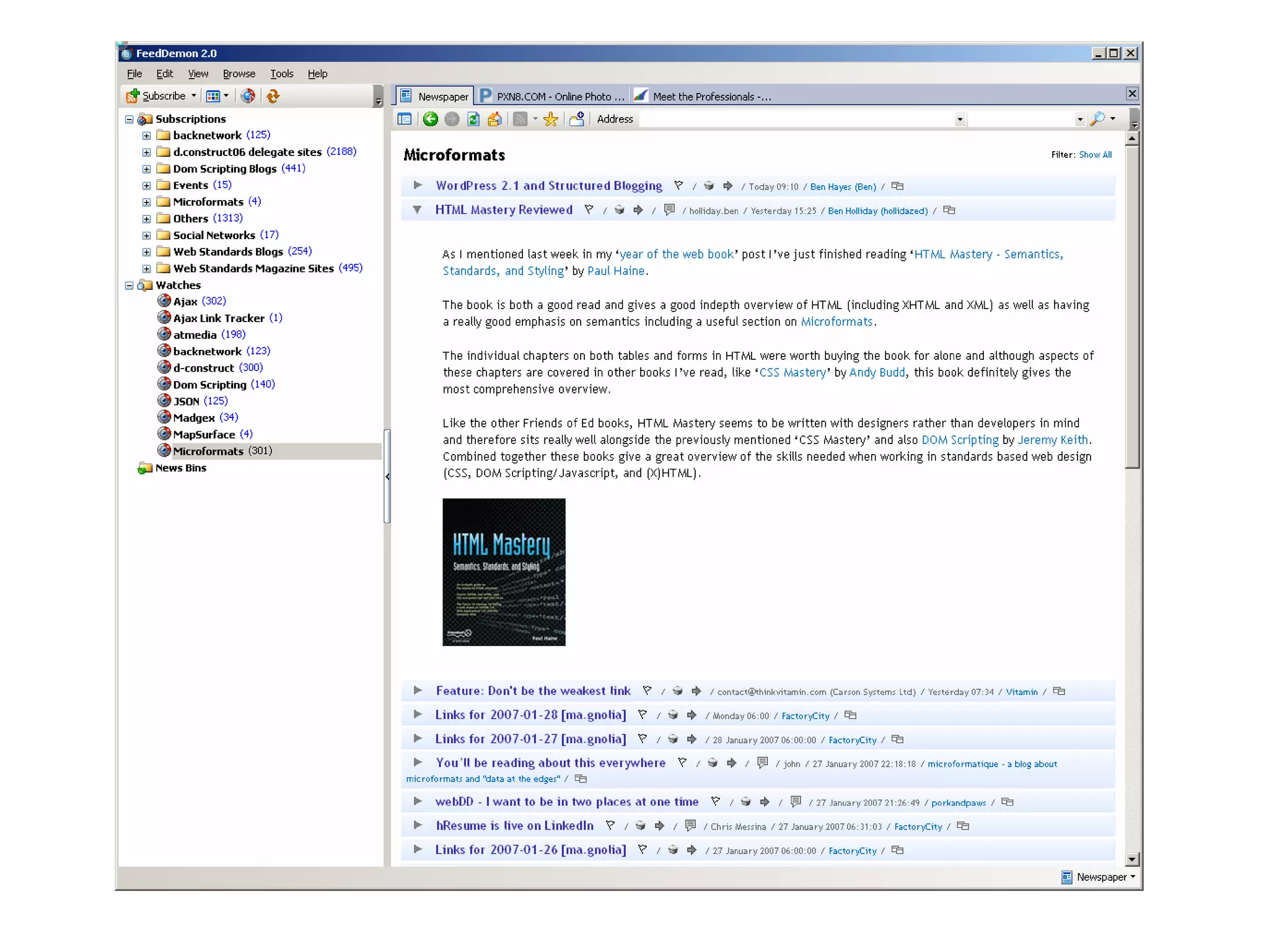Open the Browse menu

(239, 74)
